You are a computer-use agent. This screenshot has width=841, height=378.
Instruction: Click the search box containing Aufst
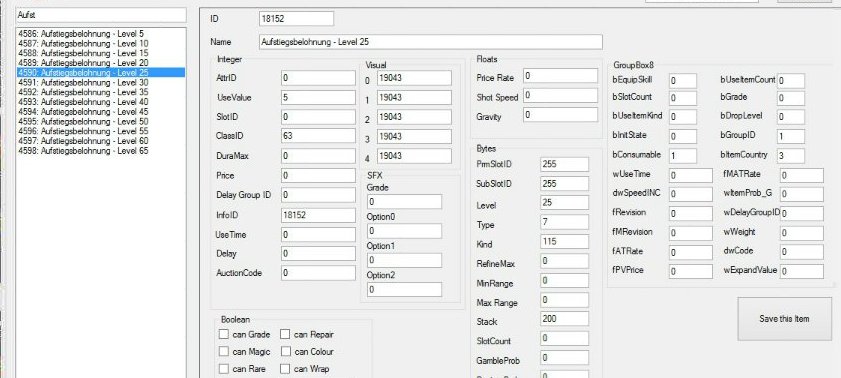(101, 15)
